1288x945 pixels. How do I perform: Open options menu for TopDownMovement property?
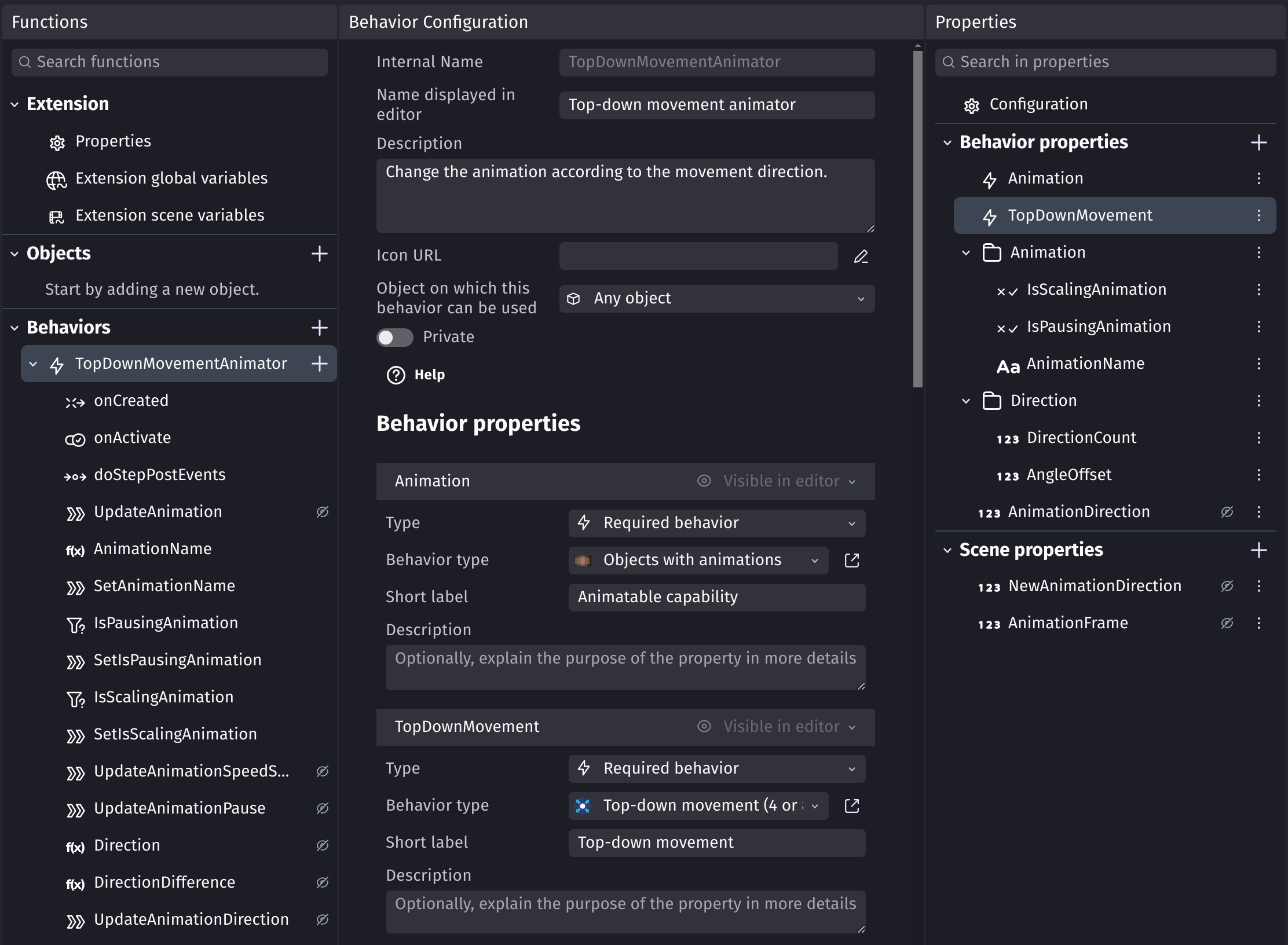click(1258, 215)
